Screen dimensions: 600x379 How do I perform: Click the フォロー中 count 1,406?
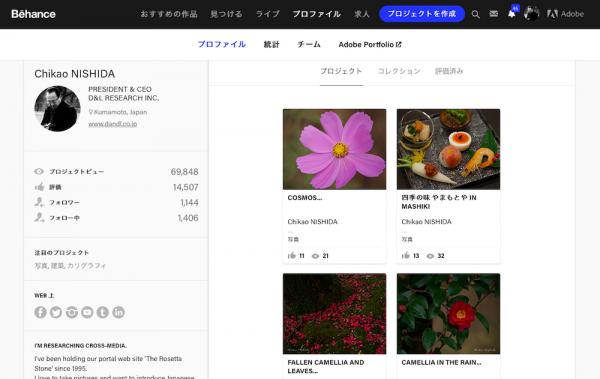pos(188,218)
